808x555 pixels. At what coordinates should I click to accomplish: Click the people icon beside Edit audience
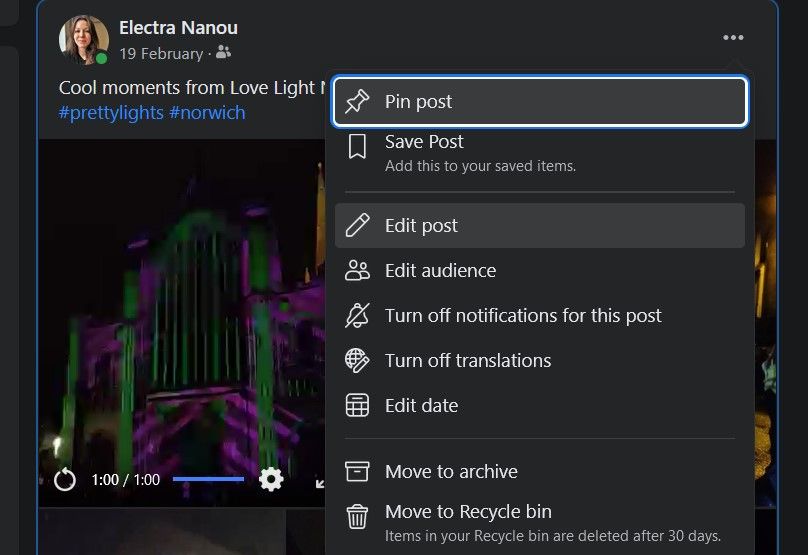click(x=357, y=270)
